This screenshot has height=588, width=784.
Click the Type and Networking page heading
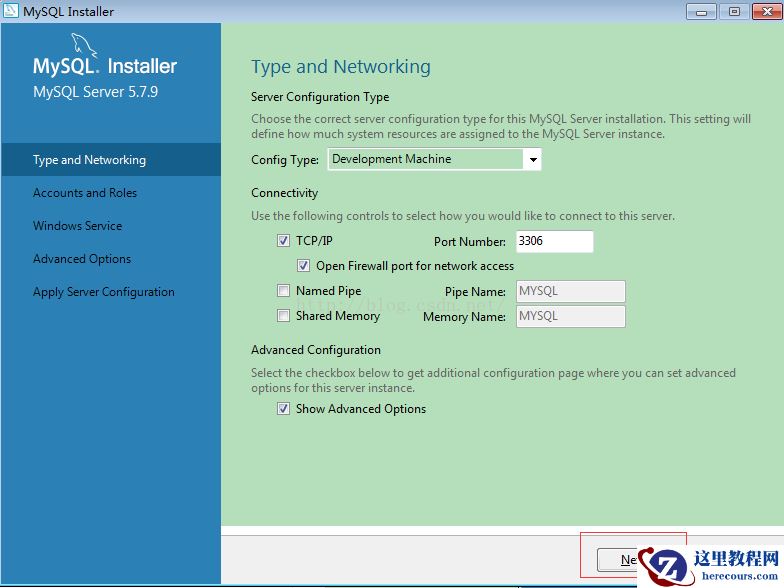pos(340,66)
